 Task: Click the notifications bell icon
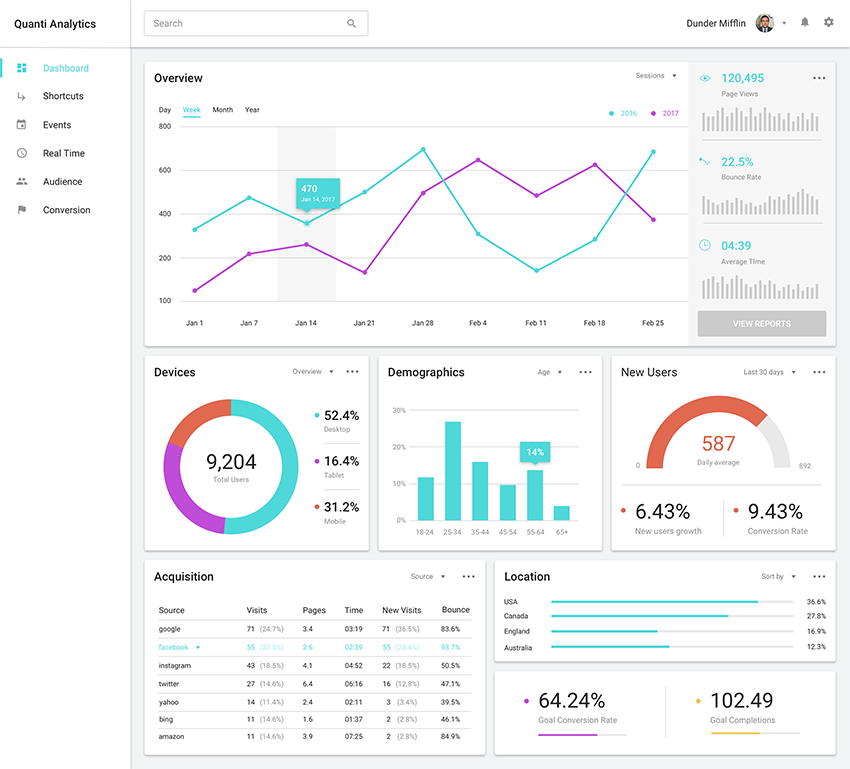tap(804, 21)
